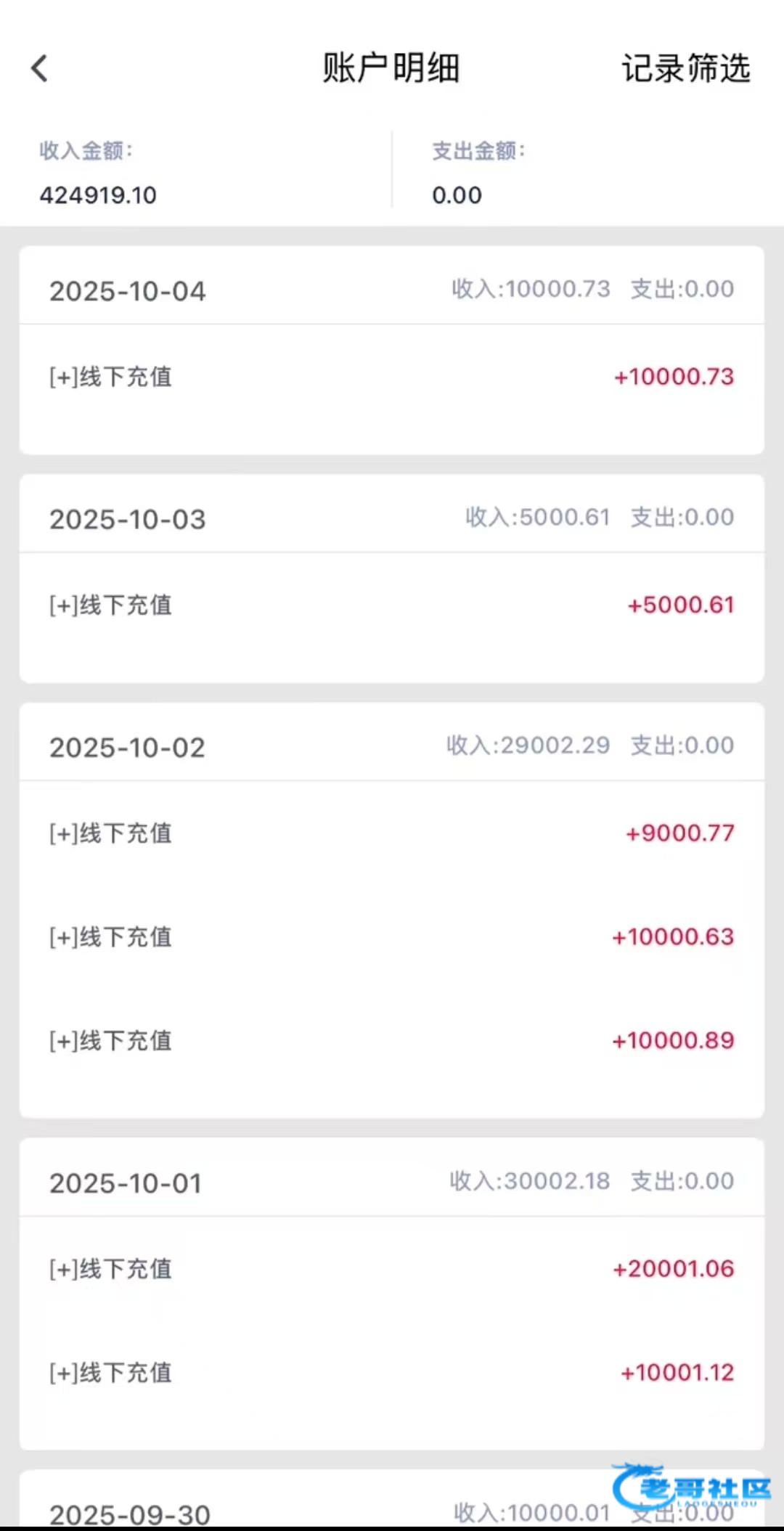Open the +10001.12 线下充值 record
Screen dimensions: 784x1531
[391, 1372]
